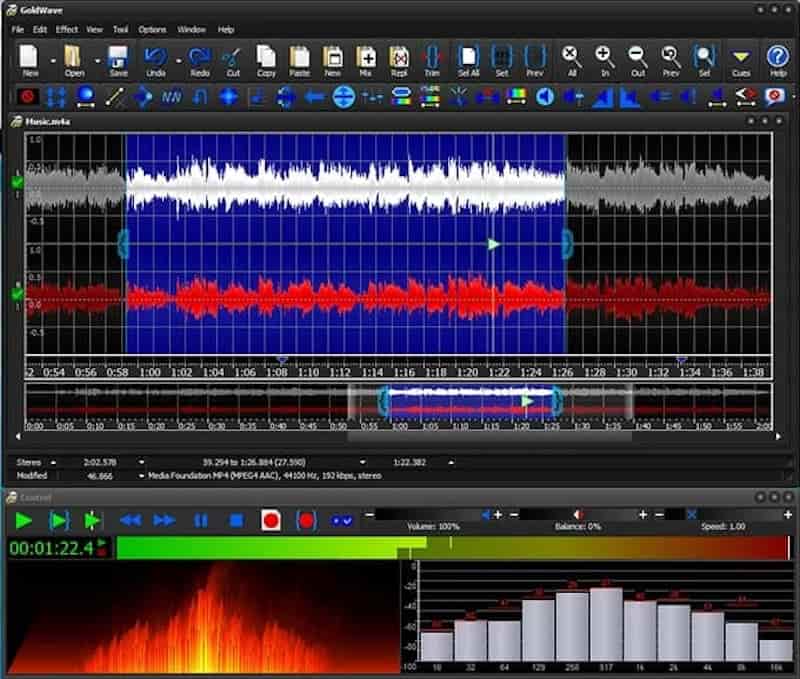
Task: Click the speech bubble effect icon
Action: click(x=774, y=96)
